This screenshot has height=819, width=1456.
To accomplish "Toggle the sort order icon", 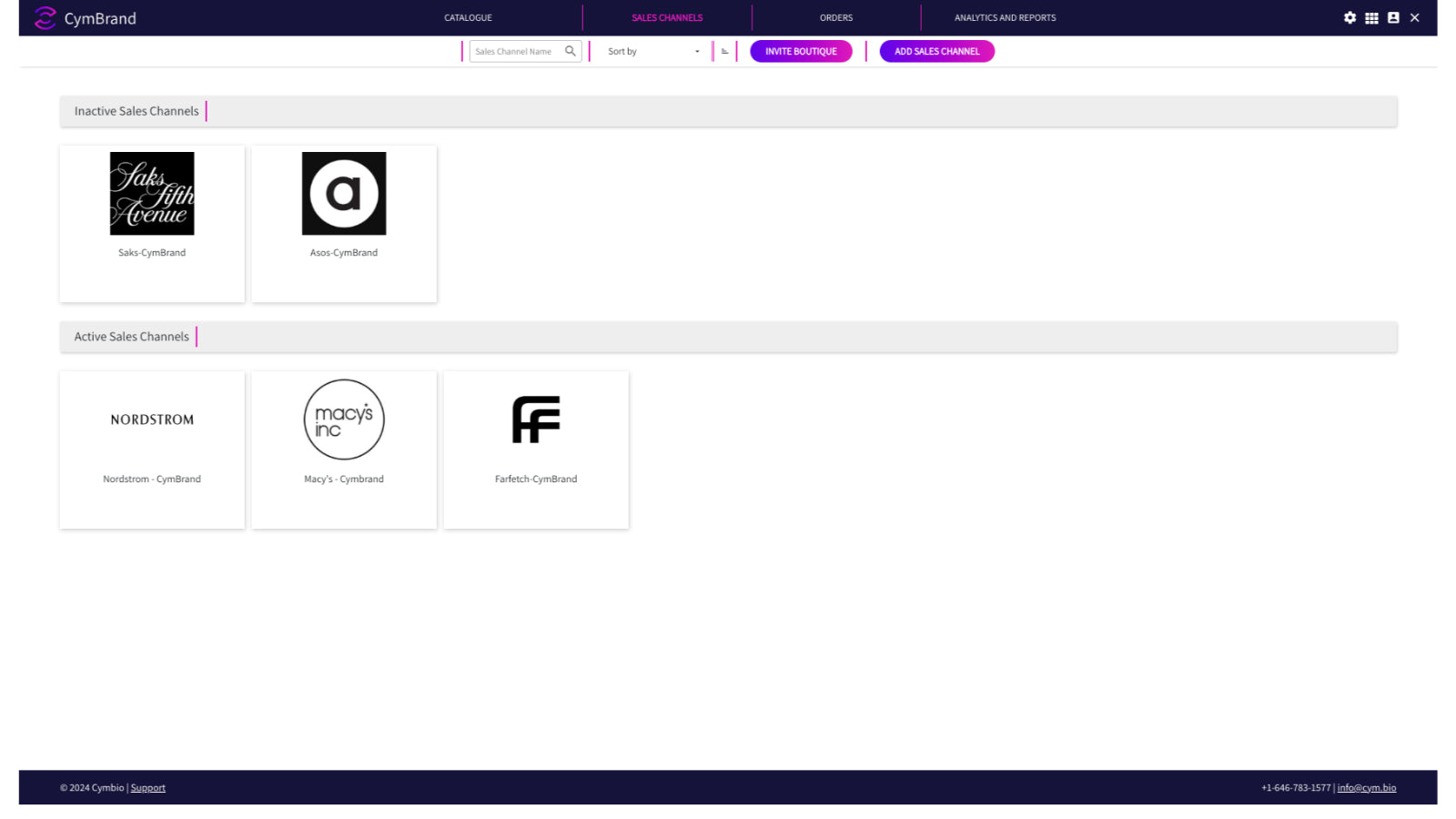I will 725,51.
